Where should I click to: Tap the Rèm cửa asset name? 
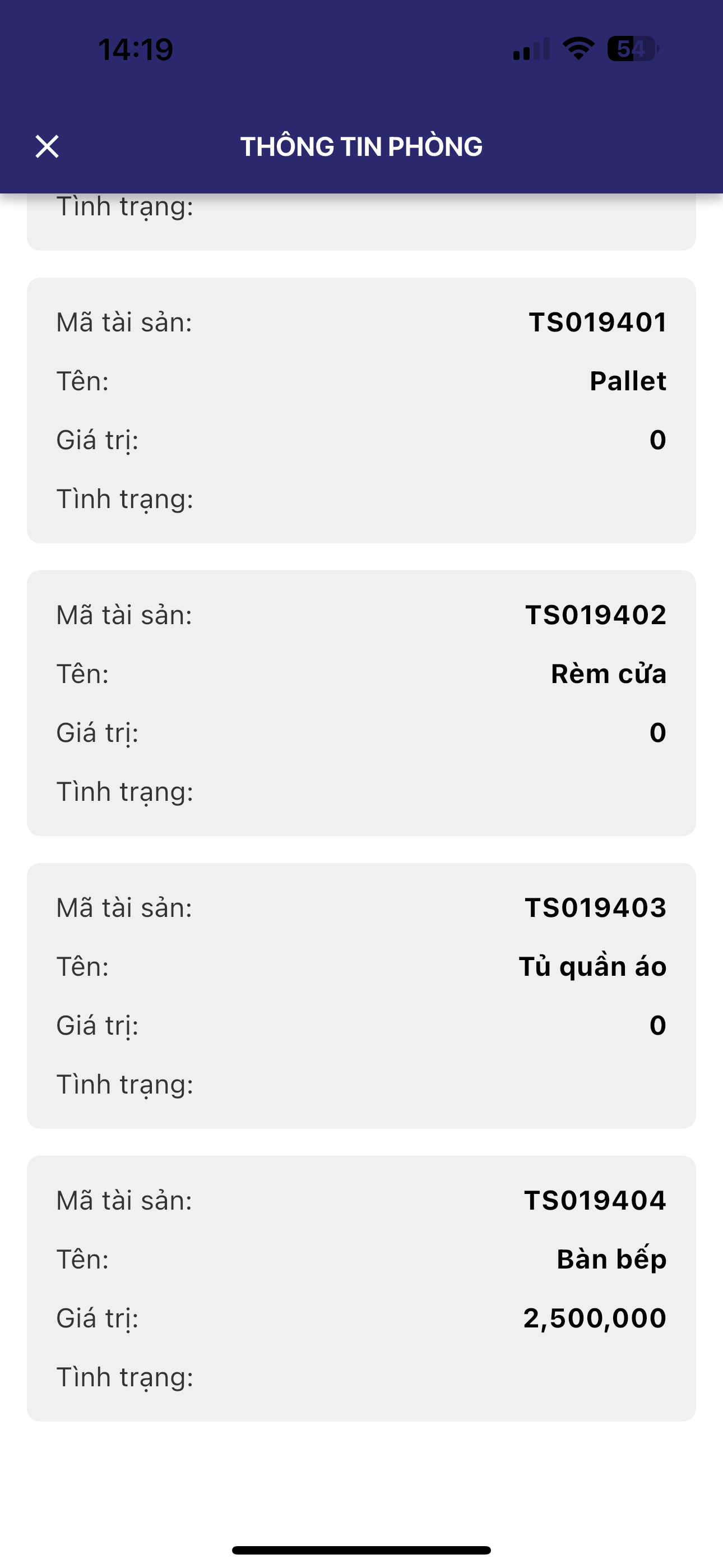click(609, 674)
